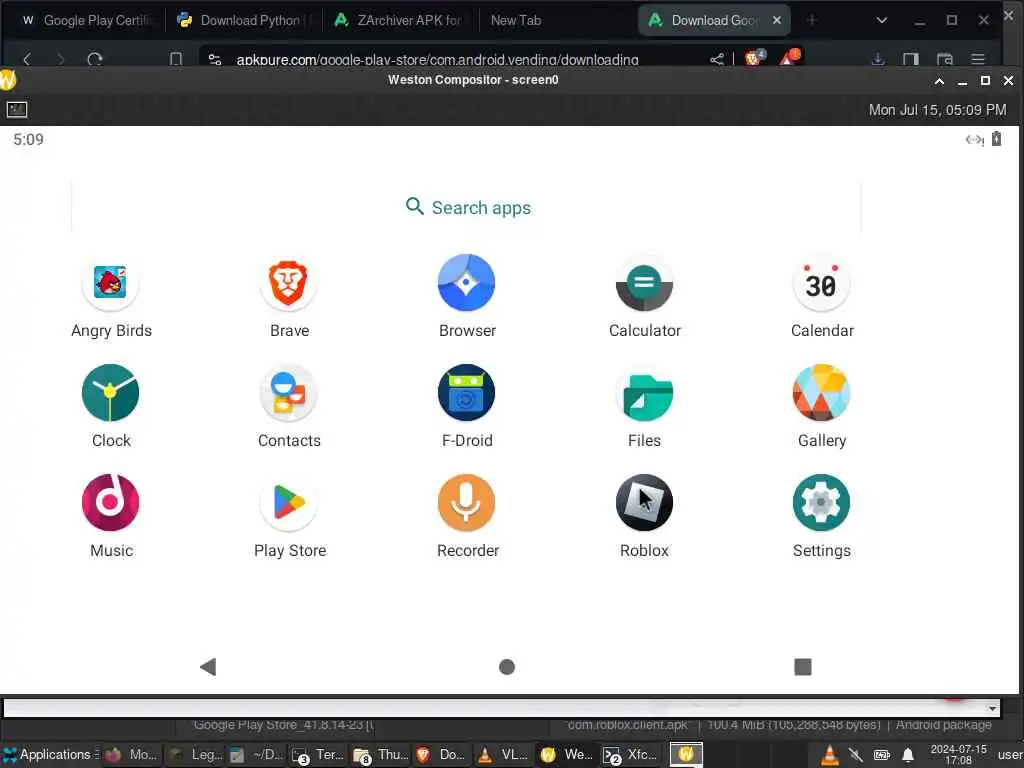Screen dimensions: 1024x768
Task: Switch to the Google Play Certified tab
Action: point(86,20)
